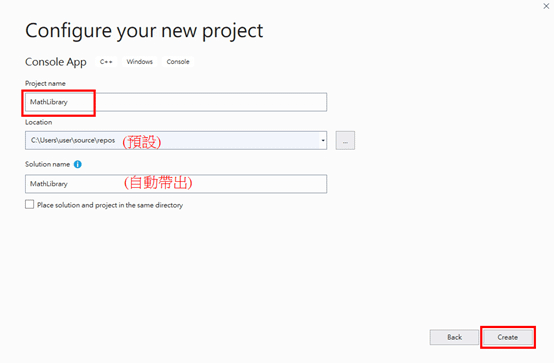Expand the Location dropdown arrow
Image resolution: width=554 pixels, height=363 pixels.
pos(323,141)
